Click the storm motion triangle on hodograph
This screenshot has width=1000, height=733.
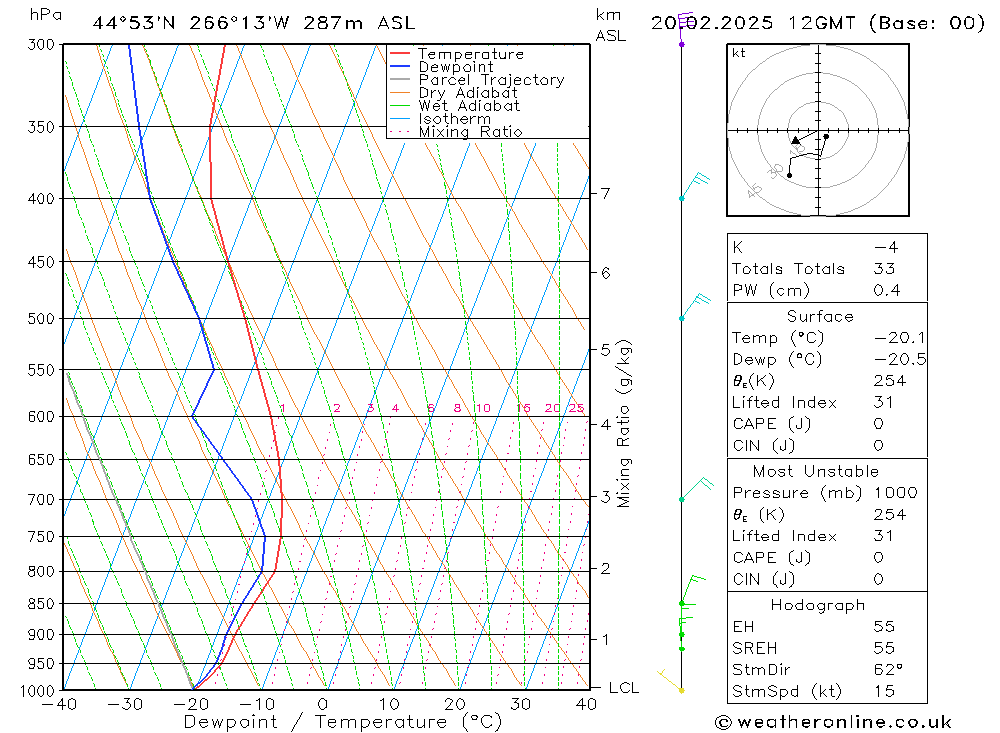pos(795,140)
